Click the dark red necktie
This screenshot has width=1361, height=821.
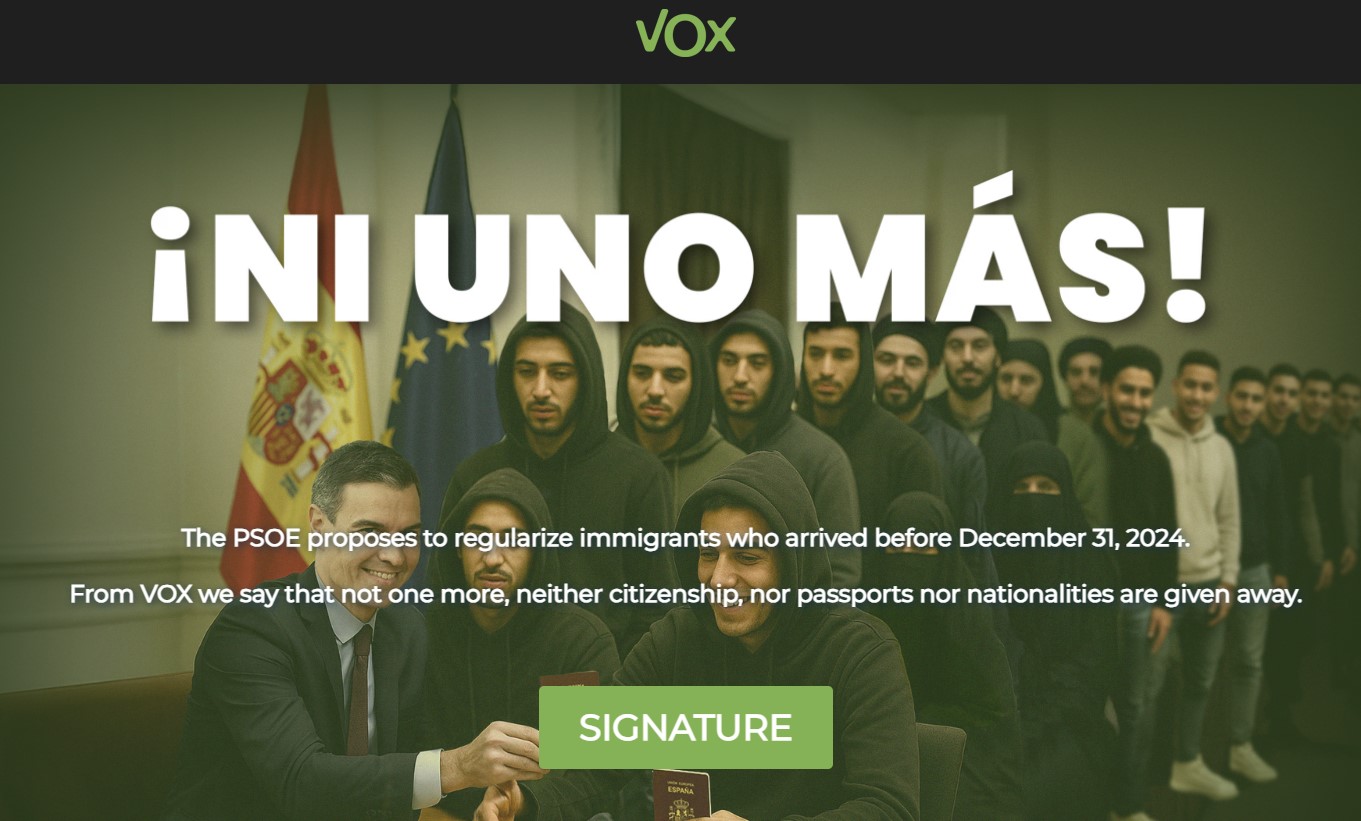[x=358, y=690]
